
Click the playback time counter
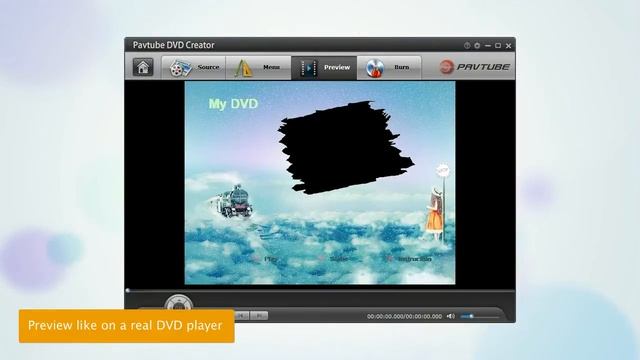click(x=404, y=316)
